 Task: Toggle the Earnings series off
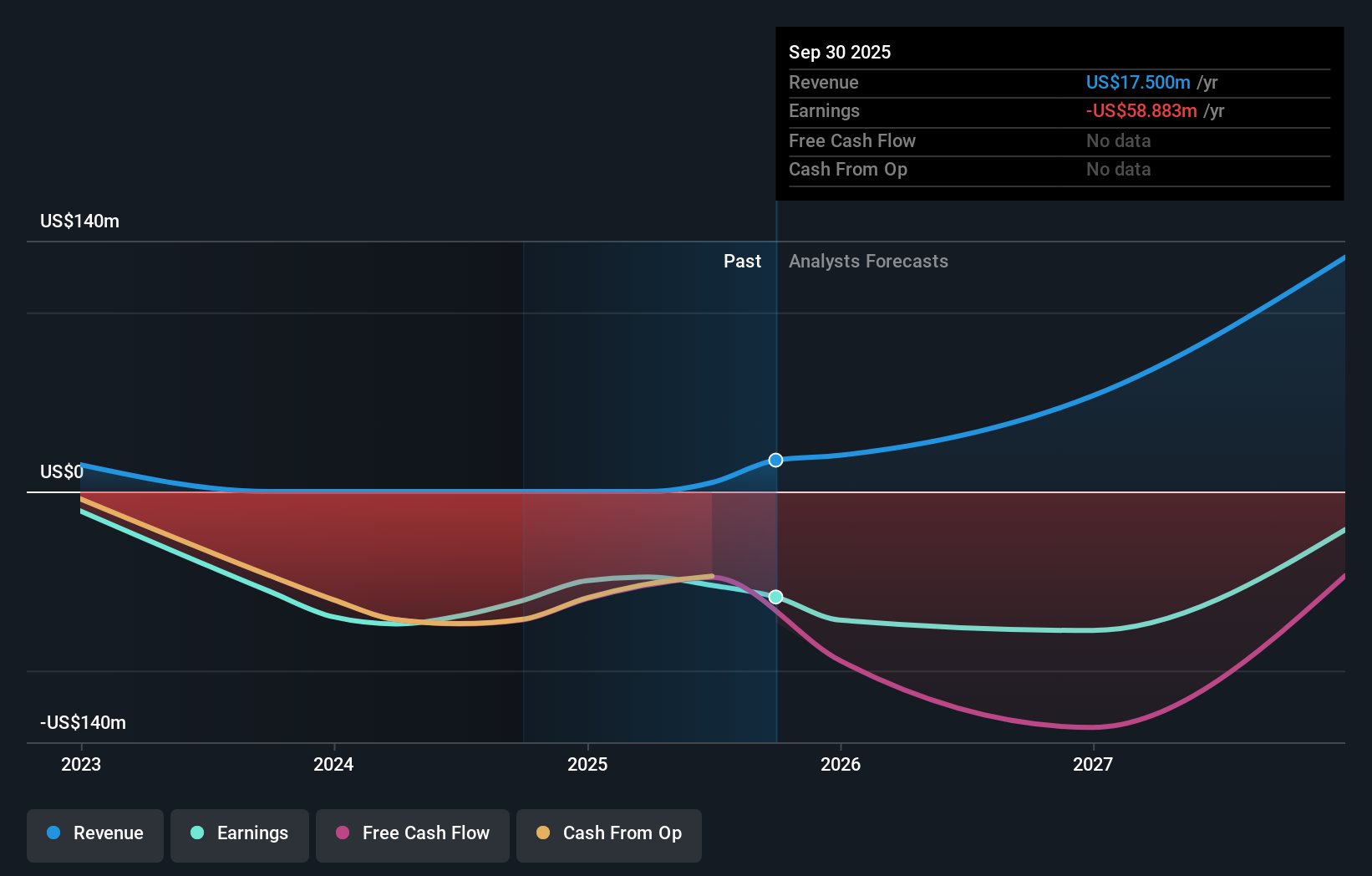(x=240, y=833)
